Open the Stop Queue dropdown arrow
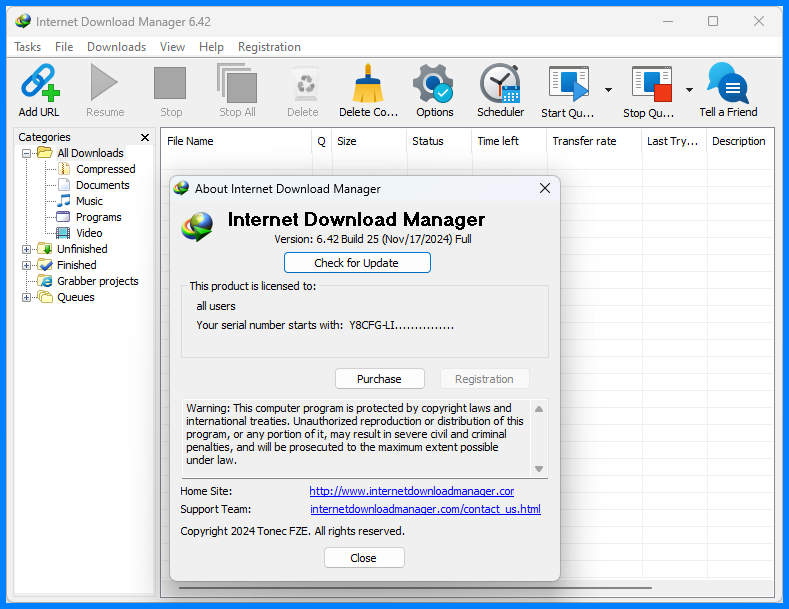789x609 pixels. [x=689, y=90]
